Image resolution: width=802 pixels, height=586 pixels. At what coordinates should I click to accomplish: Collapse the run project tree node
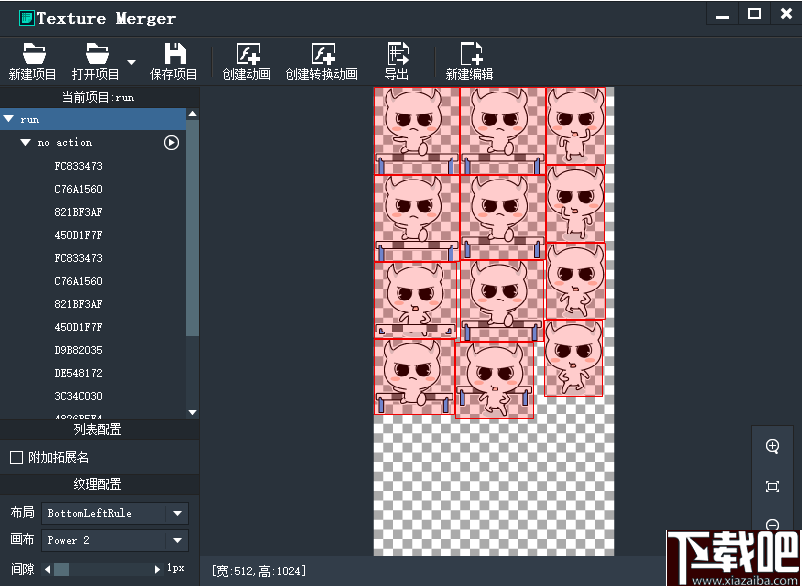coord(11,118)
